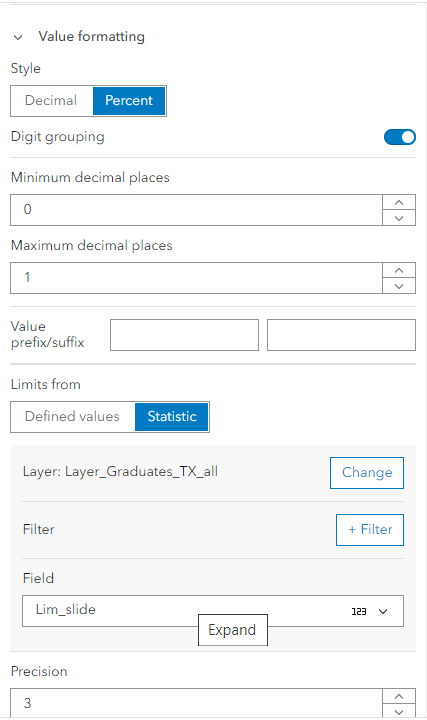Viewport: 427px width, 720px height.
Task: Decrease Minimum decimal places with down arrow
Action: [x=399, y=218]
